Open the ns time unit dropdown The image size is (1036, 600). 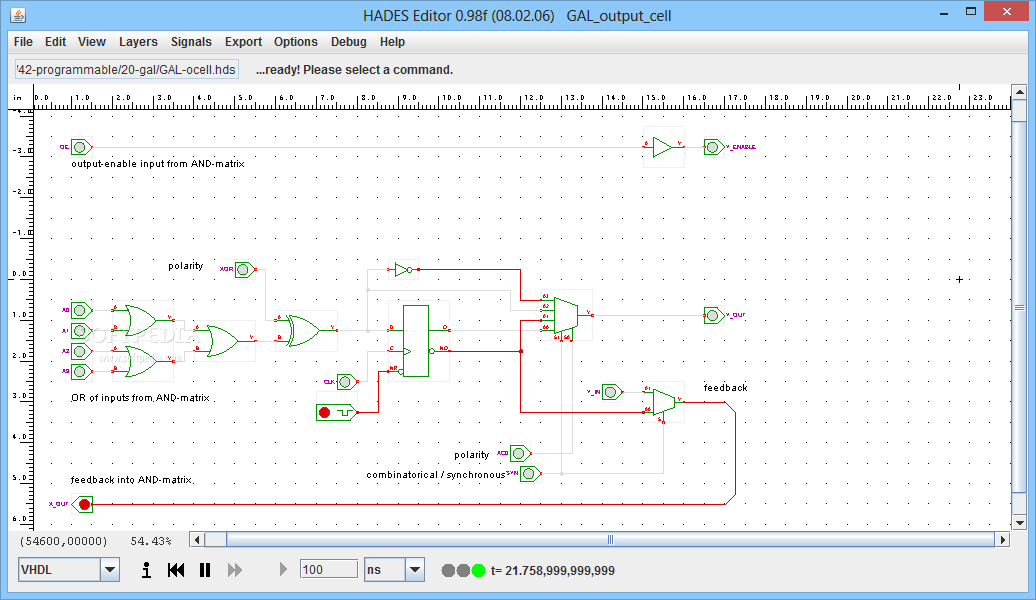[415, 570]
